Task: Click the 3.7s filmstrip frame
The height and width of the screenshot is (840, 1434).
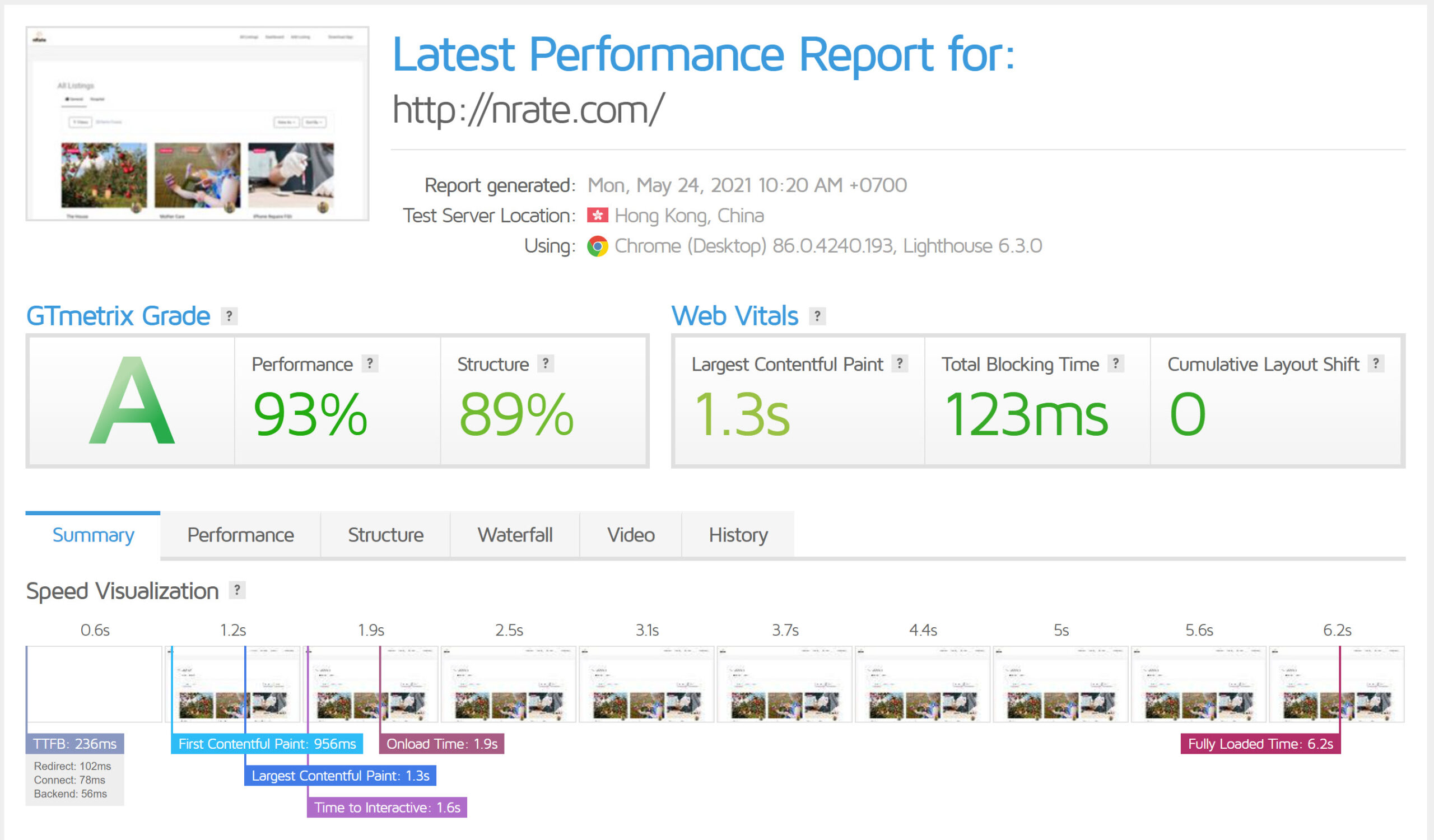Action: click(x=785, y=684)
